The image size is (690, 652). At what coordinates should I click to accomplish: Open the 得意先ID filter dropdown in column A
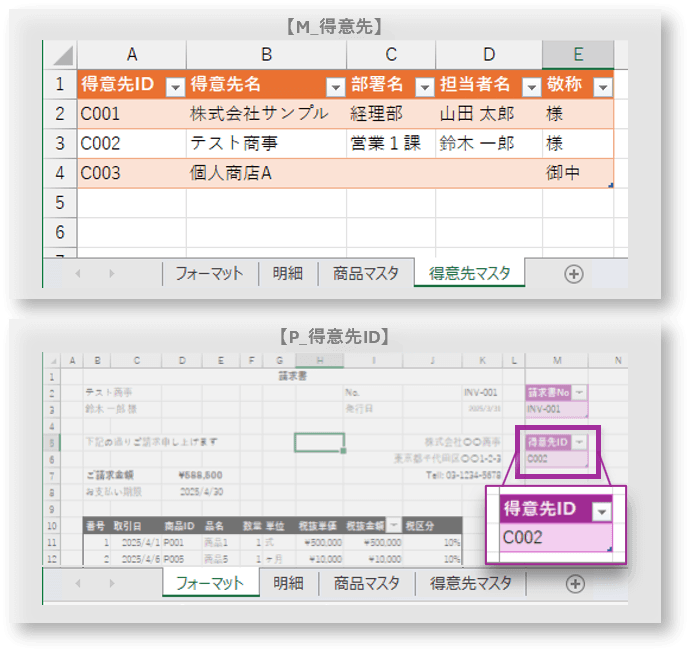174,87
